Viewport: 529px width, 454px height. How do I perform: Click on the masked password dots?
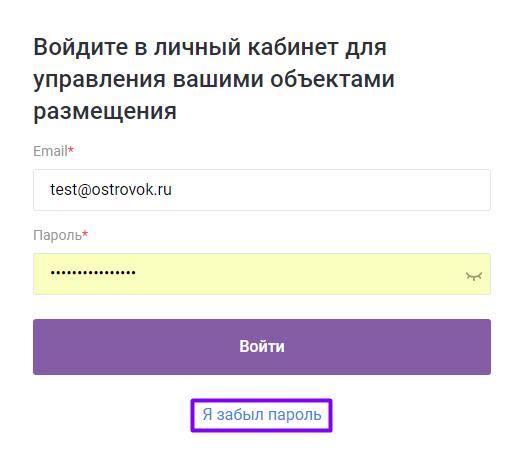pyautogui.click(x=93, y=273)
